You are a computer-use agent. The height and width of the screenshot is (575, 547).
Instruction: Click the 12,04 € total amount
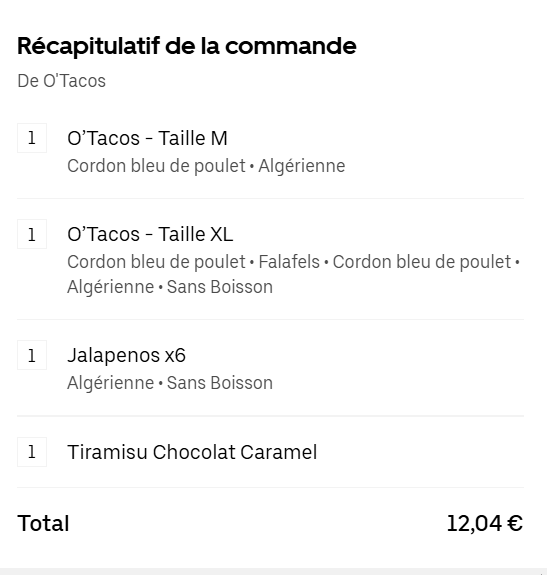click(x=485, y=523)
